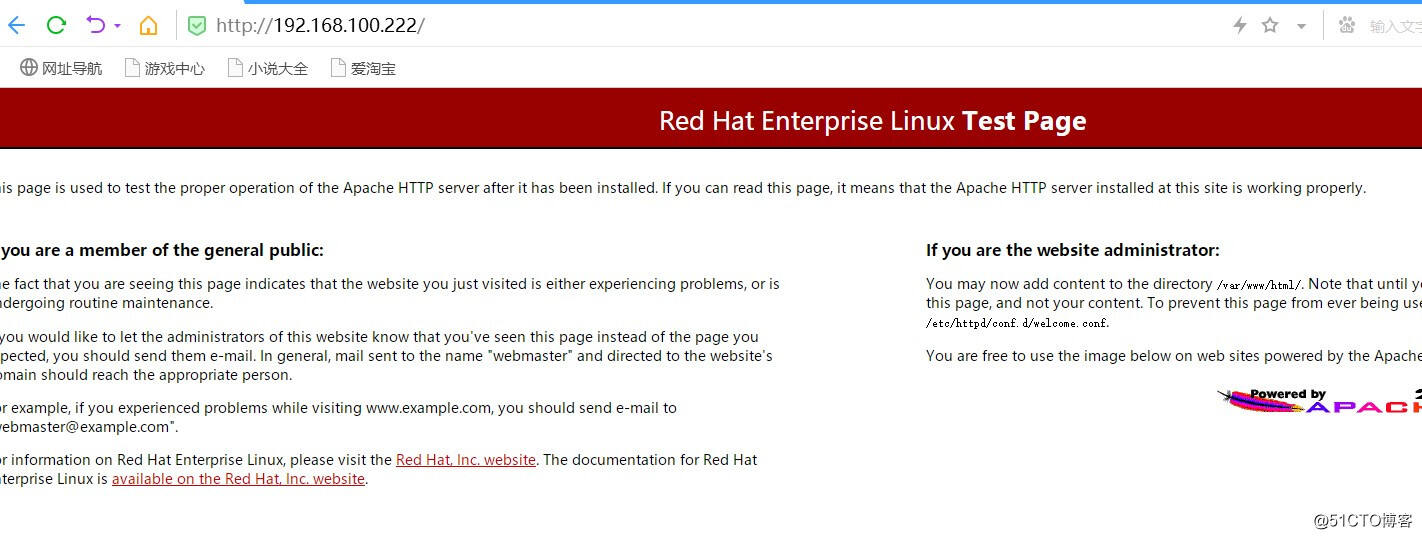Reload the page with the green refresh icon
1422x539 pixels.
coord(56,25)
